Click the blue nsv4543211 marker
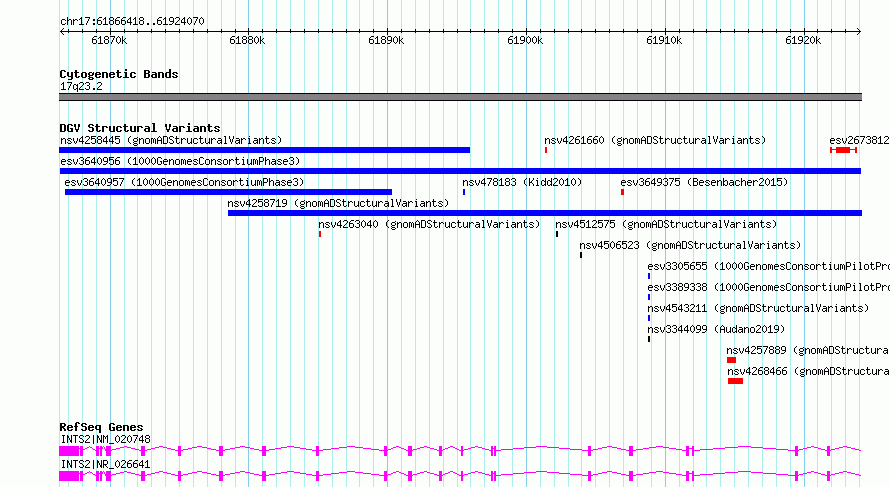Screen dimensions: 890x487 pyautogui.click(x=649, y=318)
